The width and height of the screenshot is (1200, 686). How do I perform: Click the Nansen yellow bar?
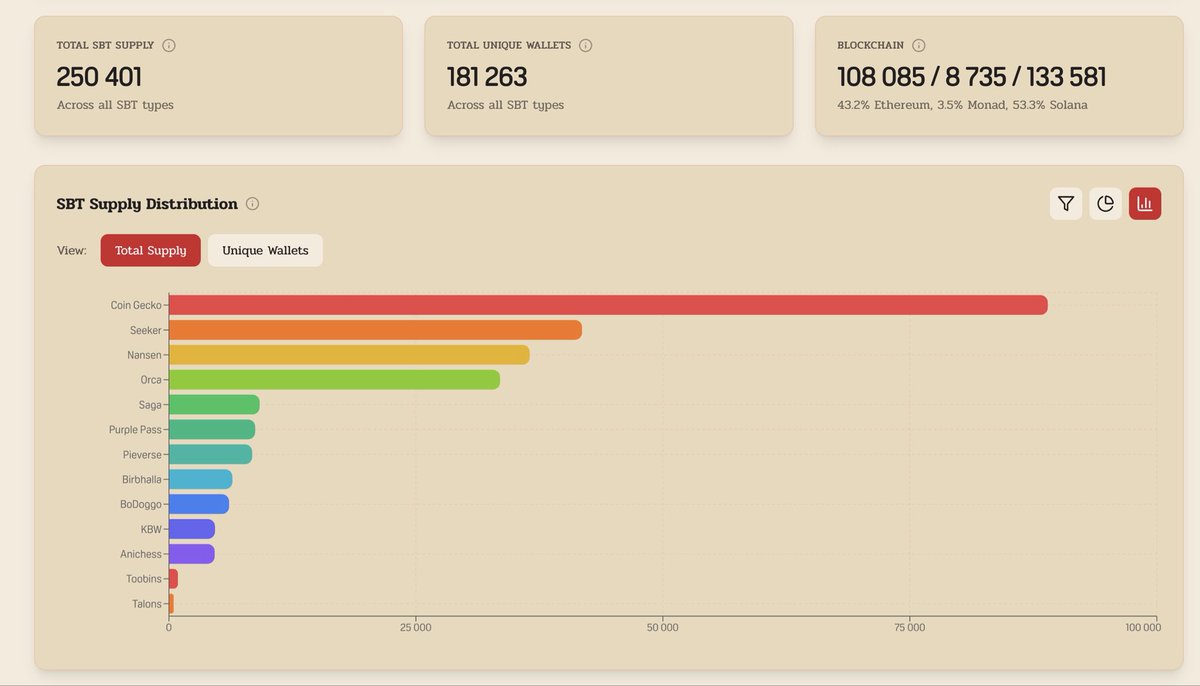[349, 355]
